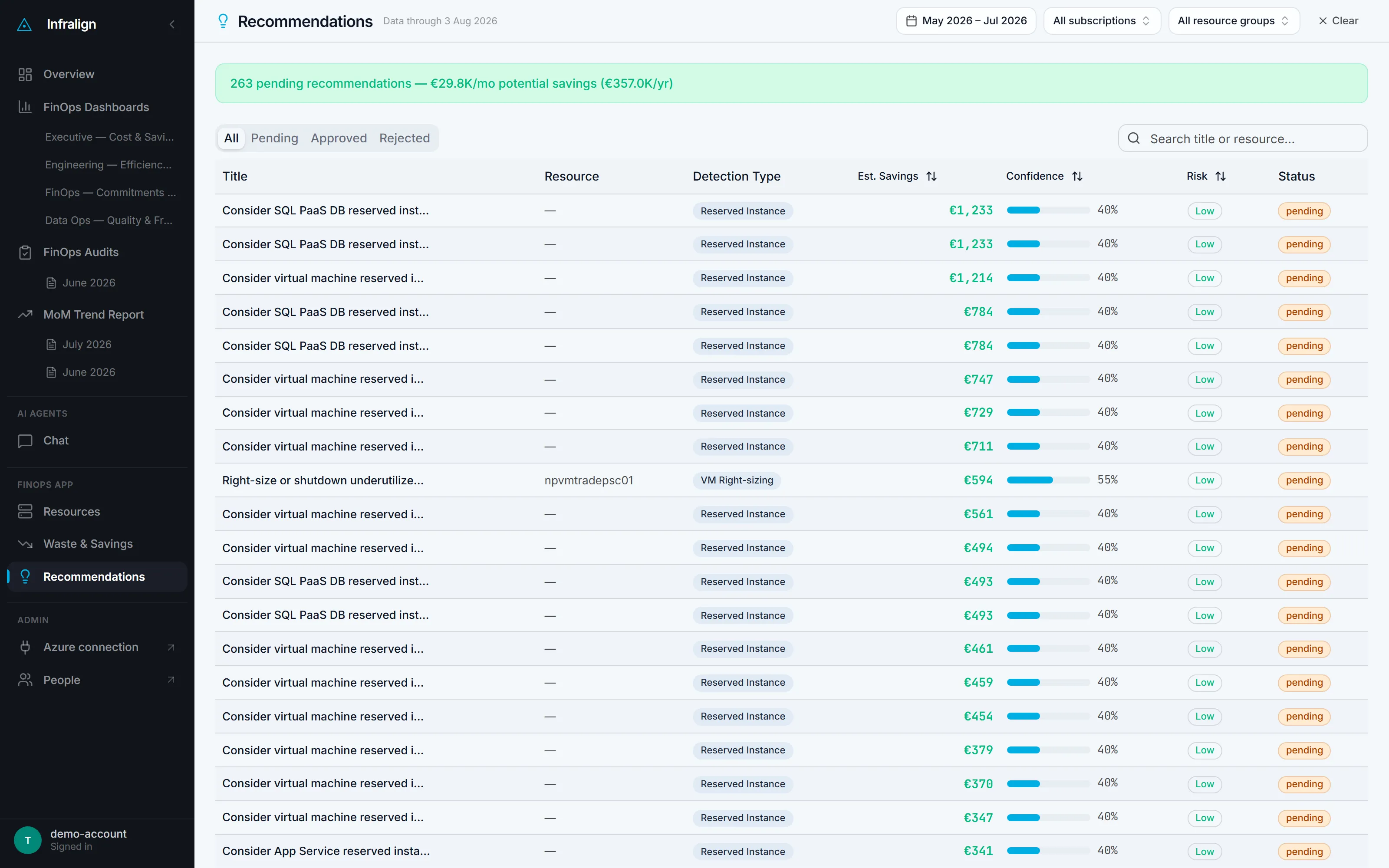
Task: Click the Infralign triangle logo
Action: click(25, 24)
